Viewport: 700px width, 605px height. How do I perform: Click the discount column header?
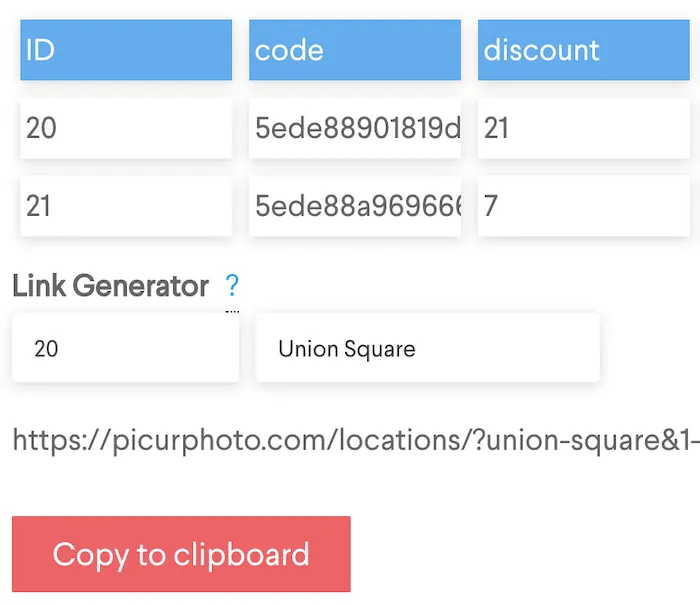(x=583, y=50)
